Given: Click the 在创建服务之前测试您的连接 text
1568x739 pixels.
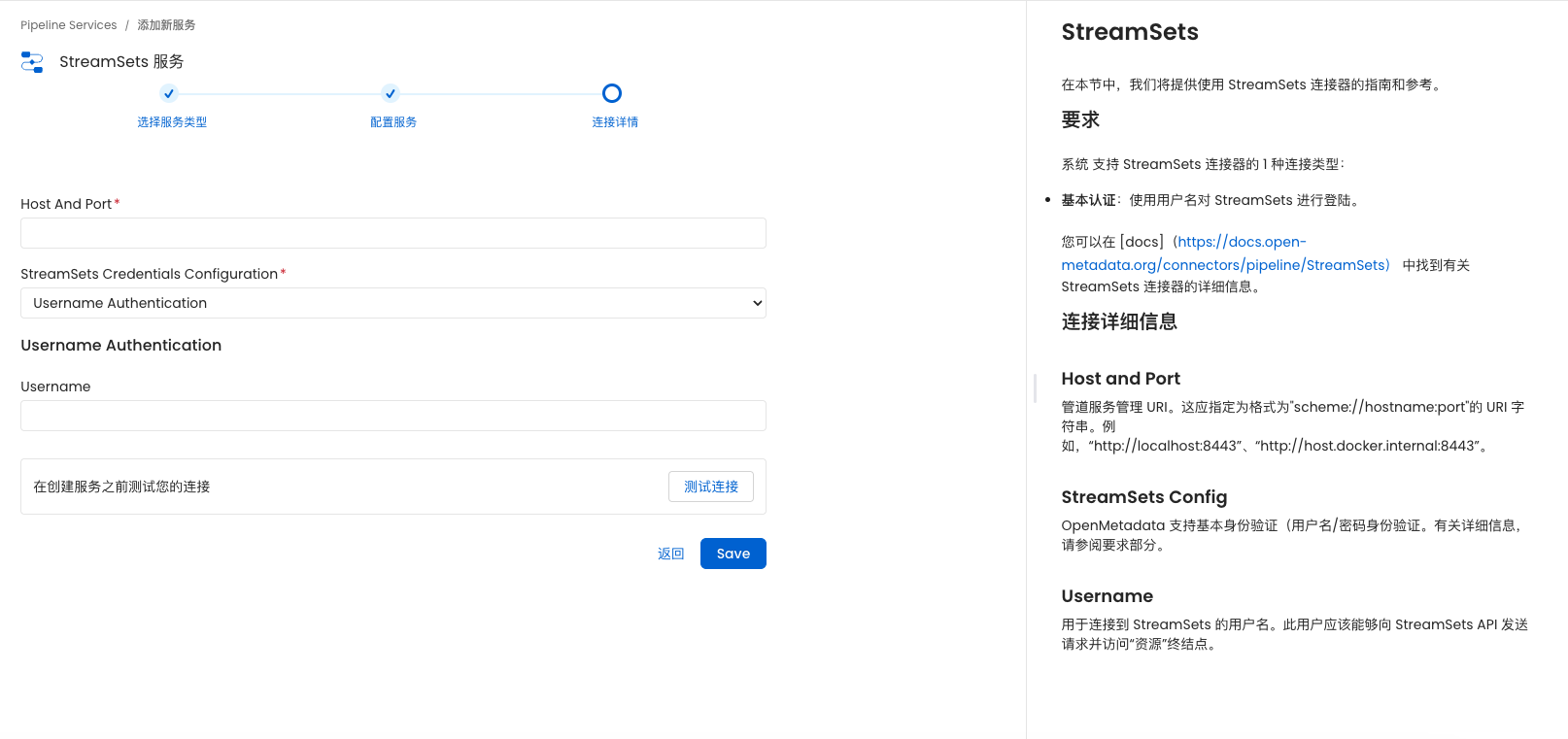Looking at the screenshot, I should (121, 487).
